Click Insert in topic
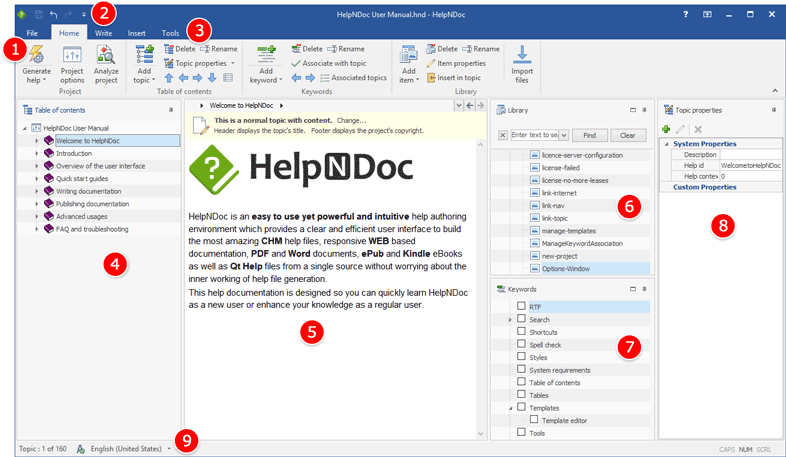 click(454, 78)
